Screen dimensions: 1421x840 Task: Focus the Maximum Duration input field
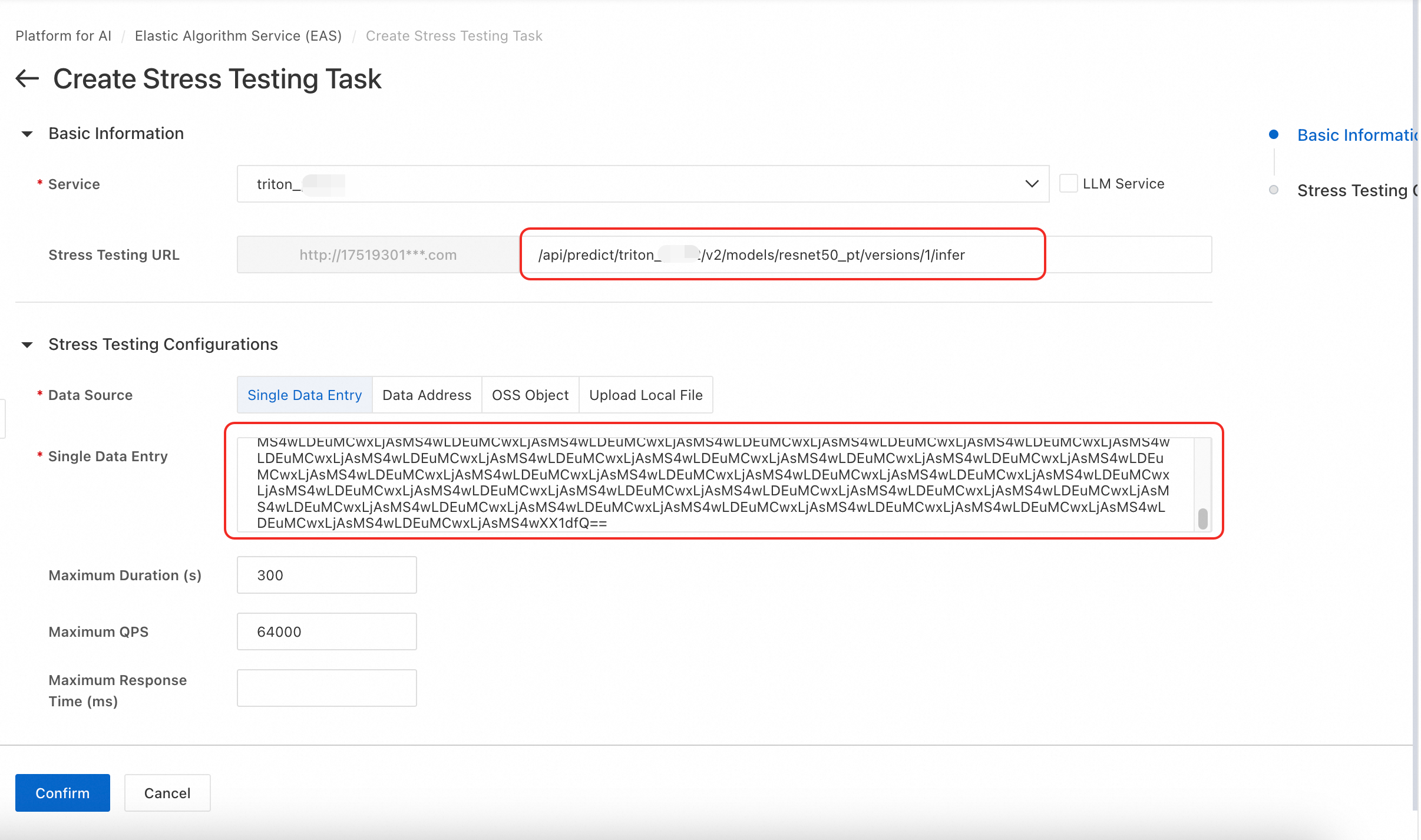[x=326, y=575]
